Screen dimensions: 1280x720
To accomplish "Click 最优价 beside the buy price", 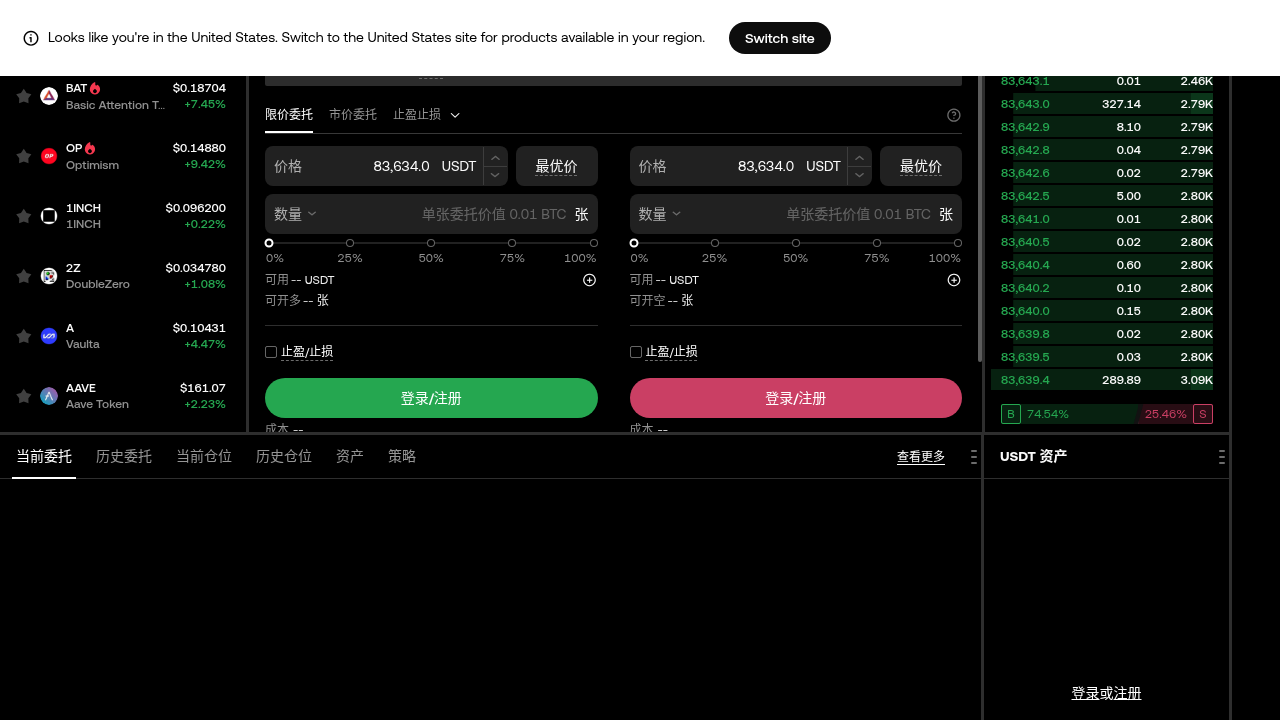I will coord(557,166).
